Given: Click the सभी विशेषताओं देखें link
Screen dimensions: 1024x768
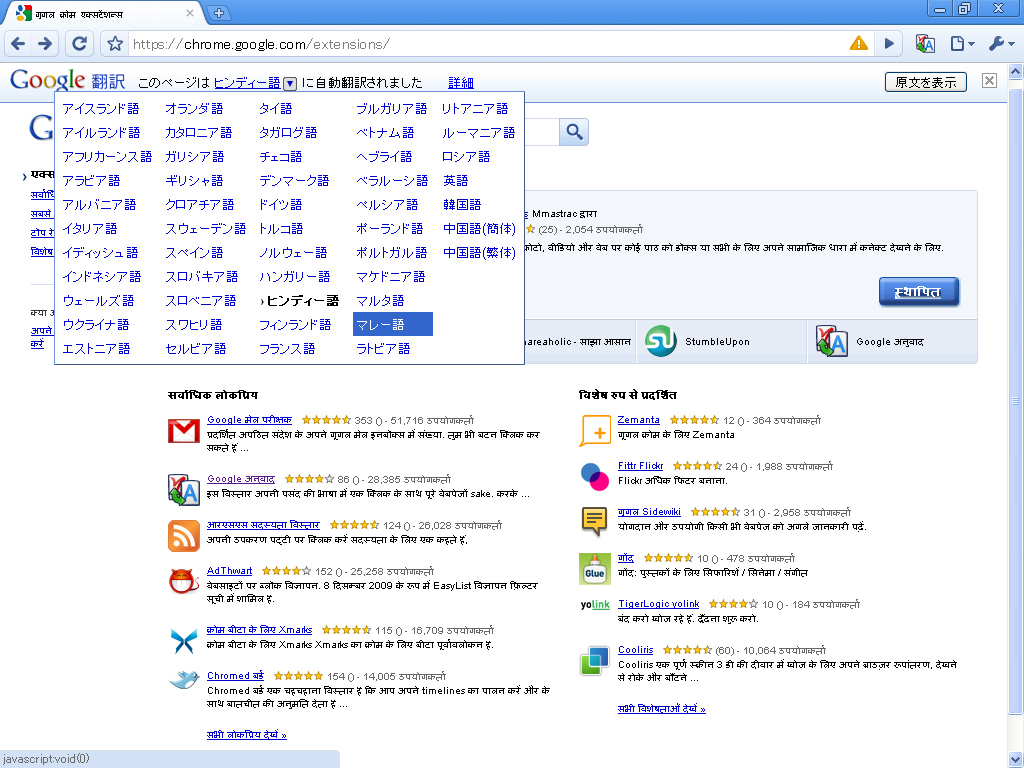Looking at the screenshot, I should pyautogui.click(x=662, y=709).
